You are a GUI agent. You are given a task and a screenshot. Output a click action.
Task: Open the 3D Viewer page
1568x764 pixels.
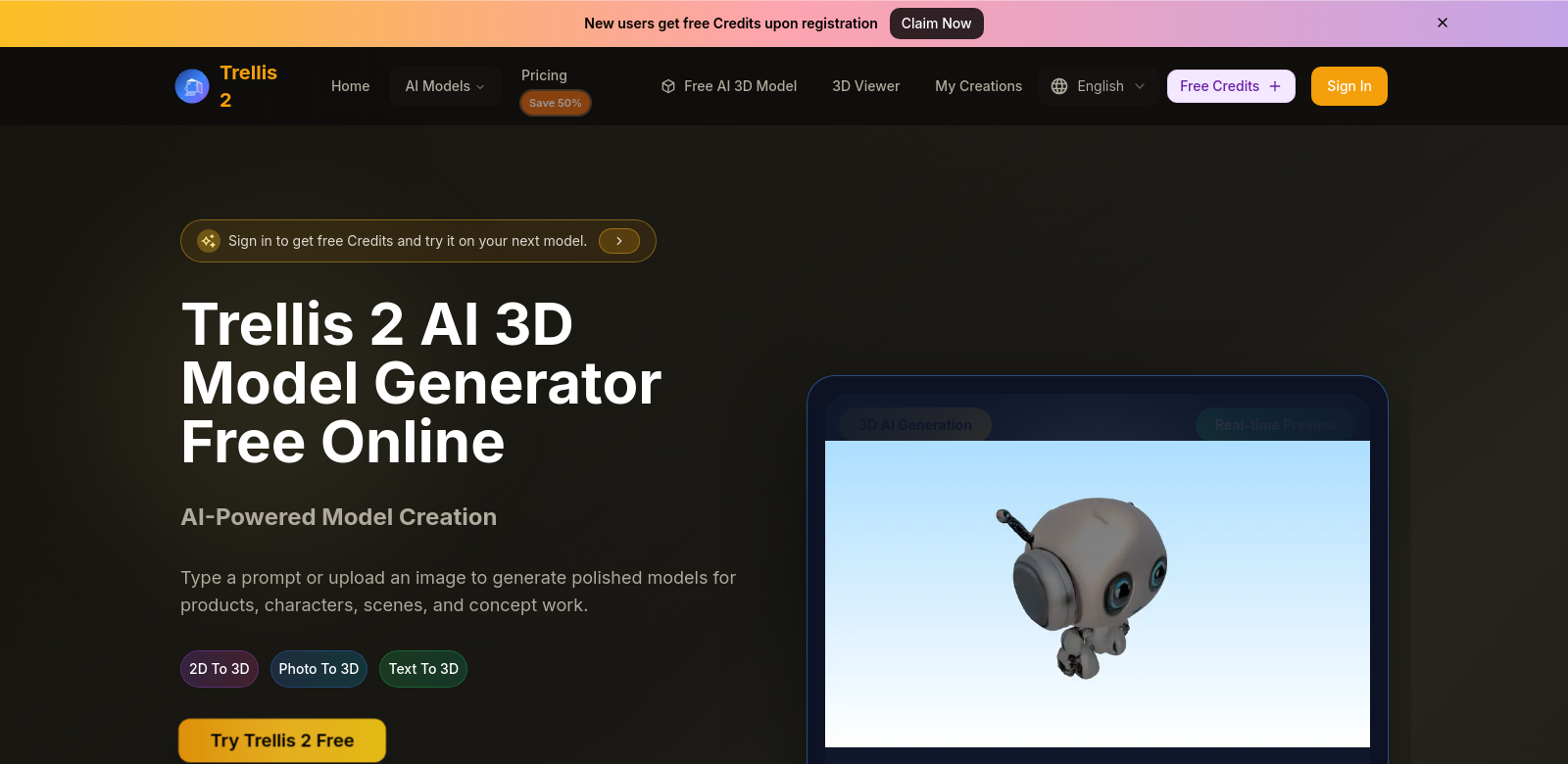pyautogui.click(x=865, y=86)
